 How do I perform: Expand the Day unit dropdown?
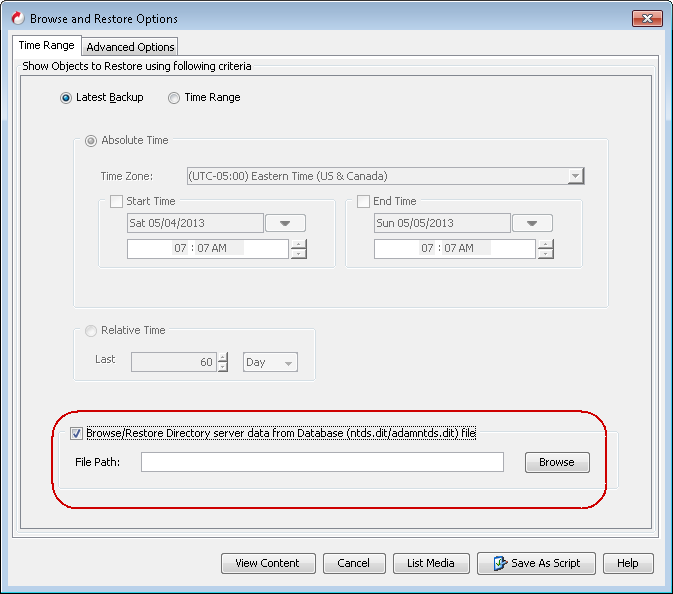[x=270, y=362]
